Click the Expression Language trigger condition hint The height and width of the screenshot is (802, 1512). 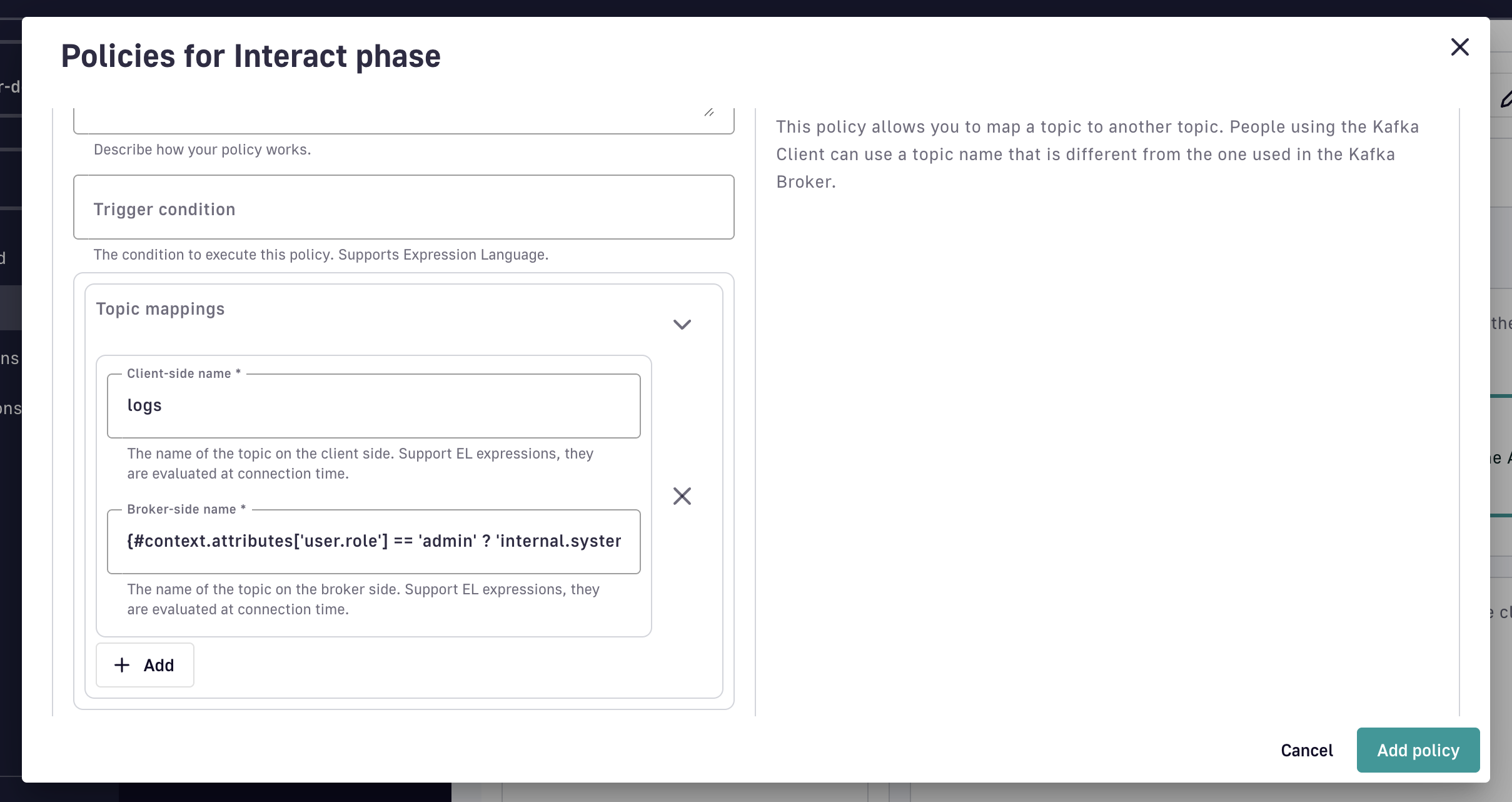pyautogui.click(x=321, y=255)
